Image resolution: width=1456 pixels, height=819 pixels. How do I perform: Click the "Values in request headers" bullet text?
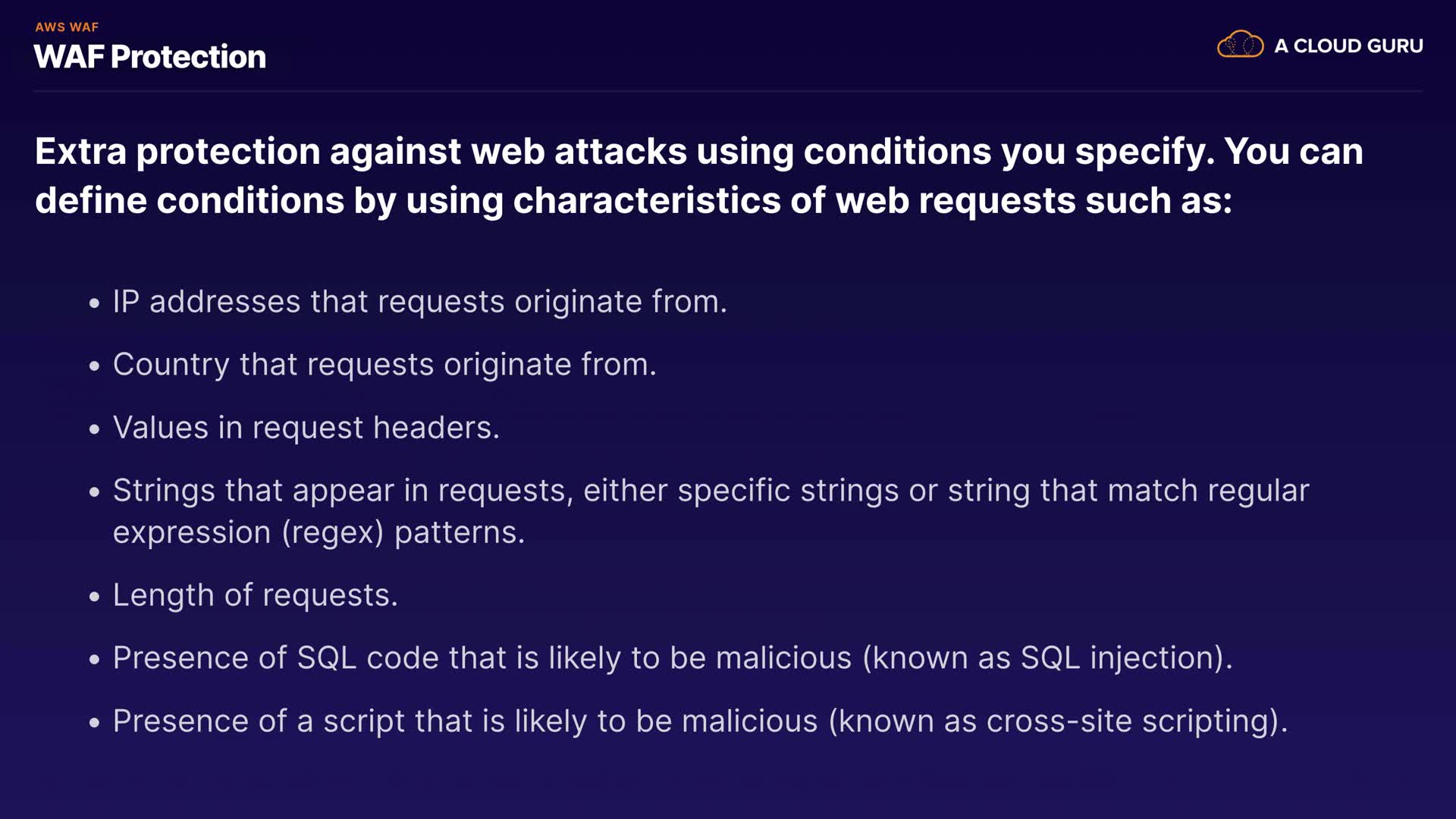pyautogui.click(x=306, y=428)
